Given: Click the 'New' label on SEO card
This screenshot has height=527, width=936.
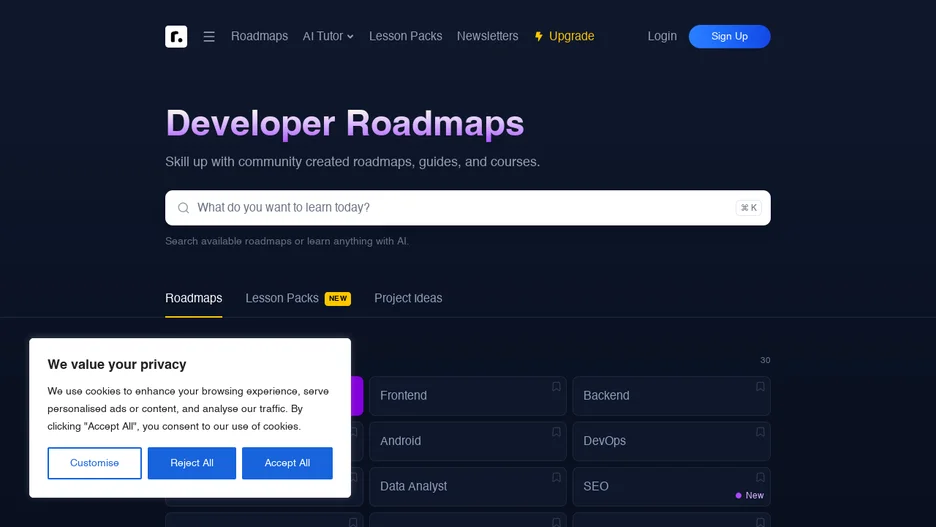Looking at the screenshot, I should (755, 495).
